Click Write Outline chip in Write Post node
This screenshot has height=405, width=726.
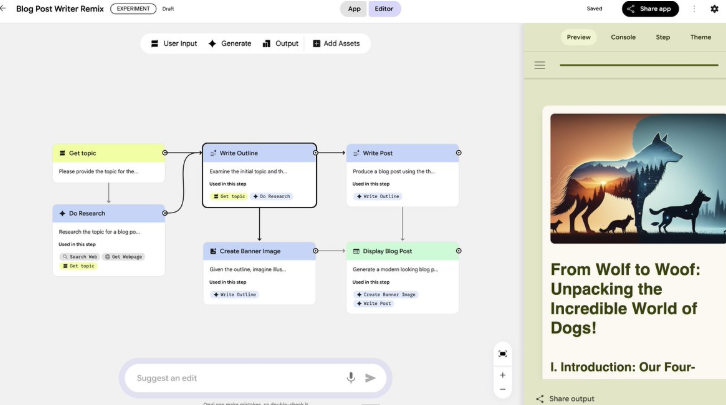pyautogui.click(x=378, y=196)
